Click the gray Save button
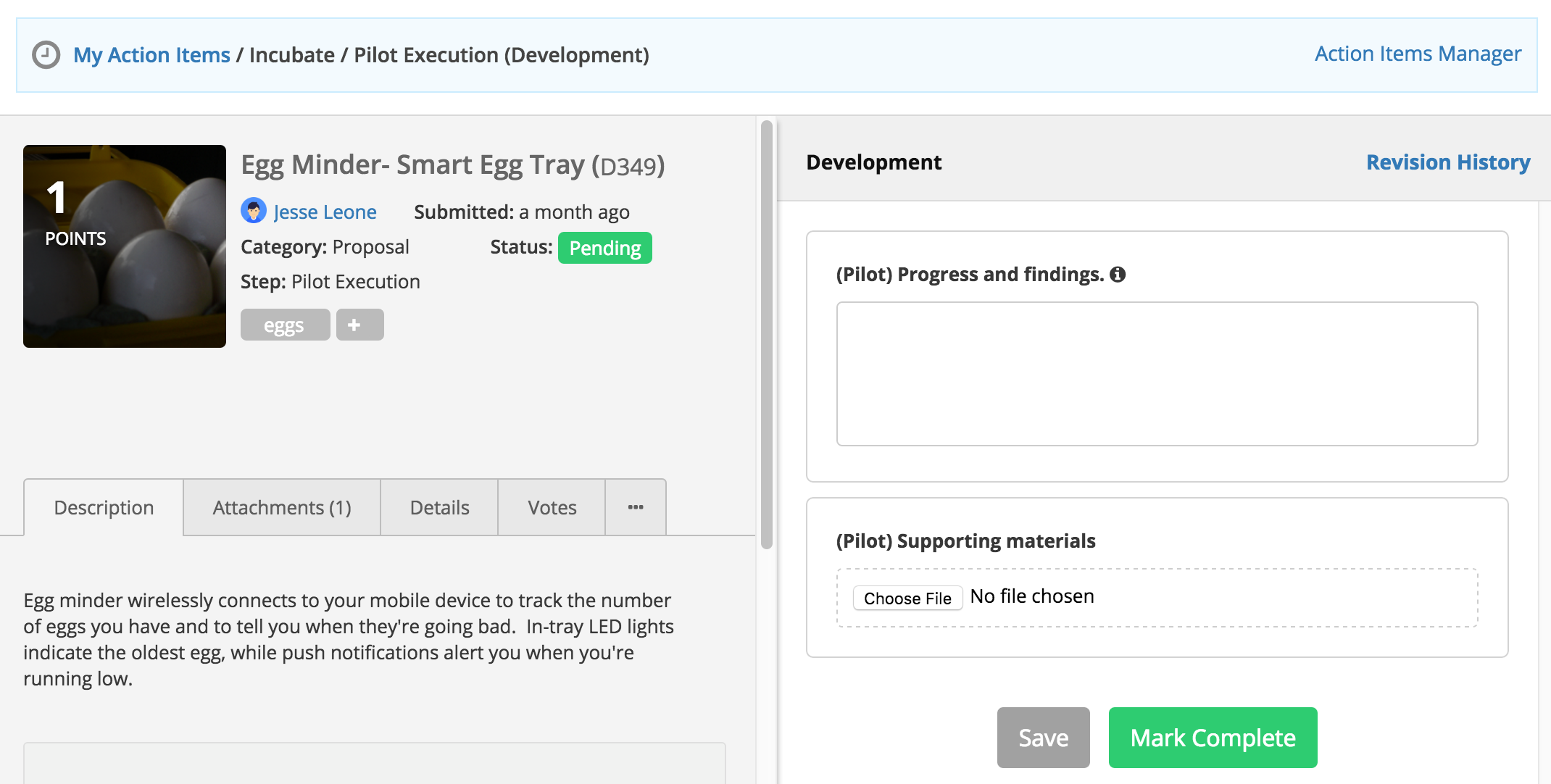The image size is (1551, 784). (1044, 738)
